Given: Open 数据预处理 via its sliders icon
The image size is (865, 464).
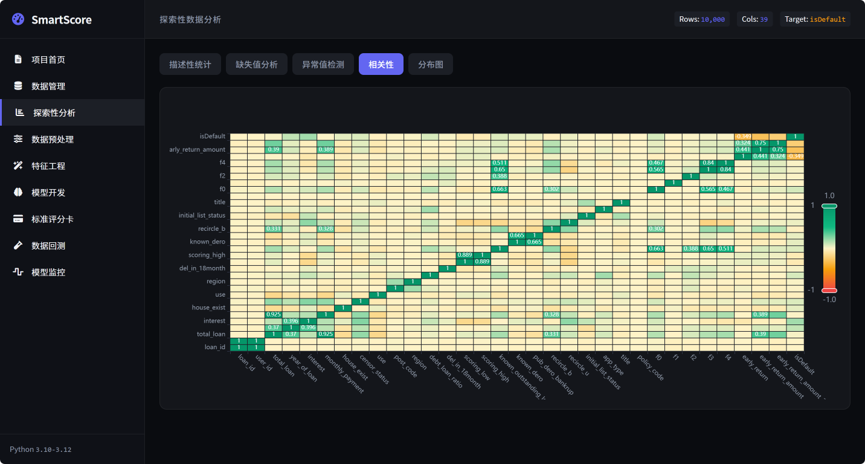Looking at the screenshot, I should click(x=18, y=139).
